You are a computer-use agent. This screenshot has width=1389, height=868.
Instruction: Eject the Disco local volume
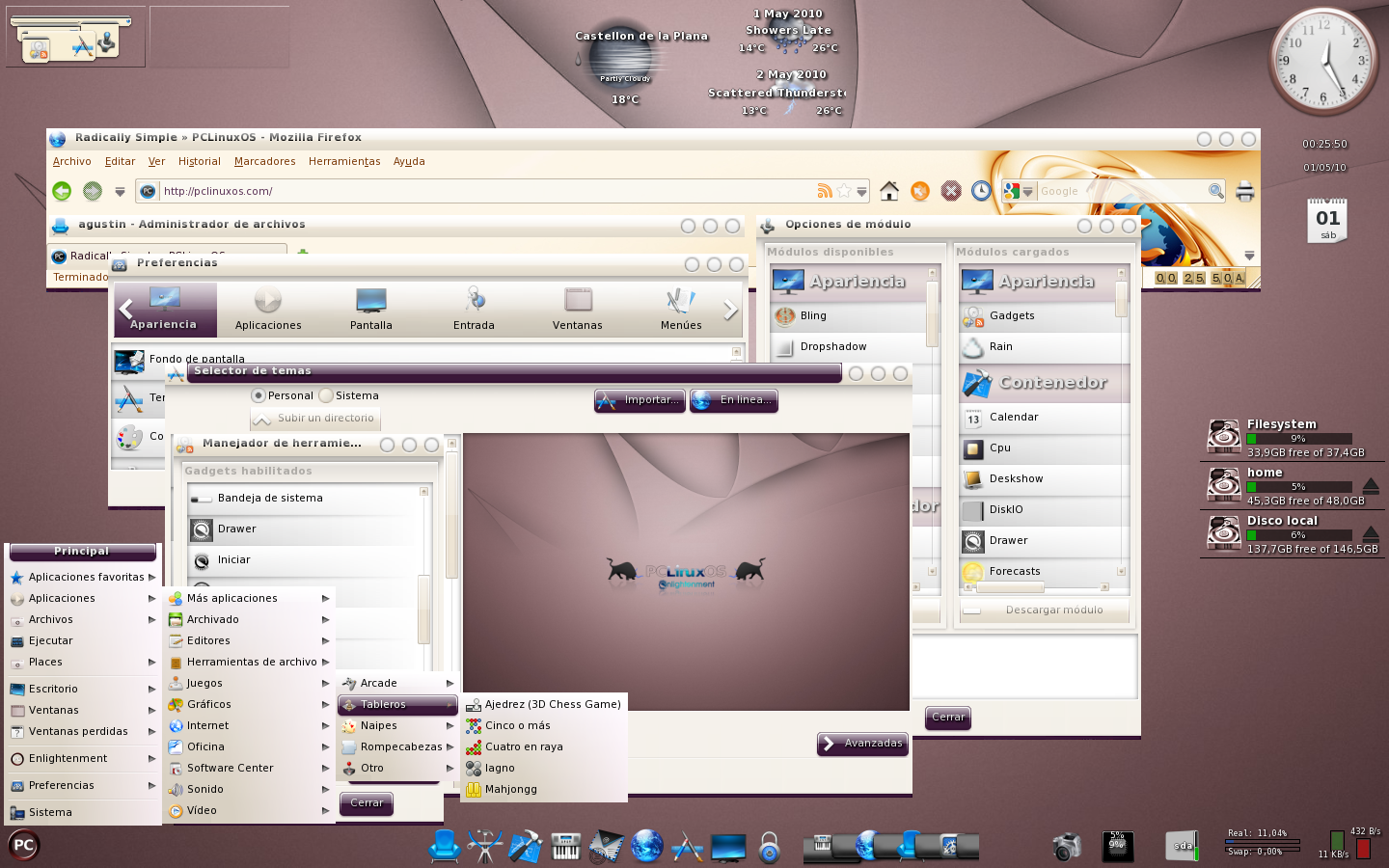(x=1371, y=533)
